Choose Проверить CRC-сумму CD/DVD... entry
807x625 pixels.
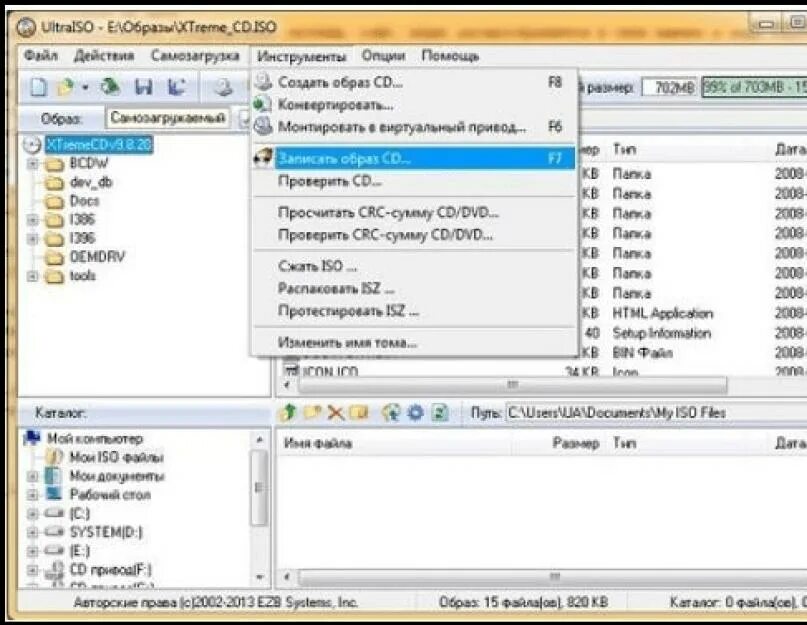[415, 235]
